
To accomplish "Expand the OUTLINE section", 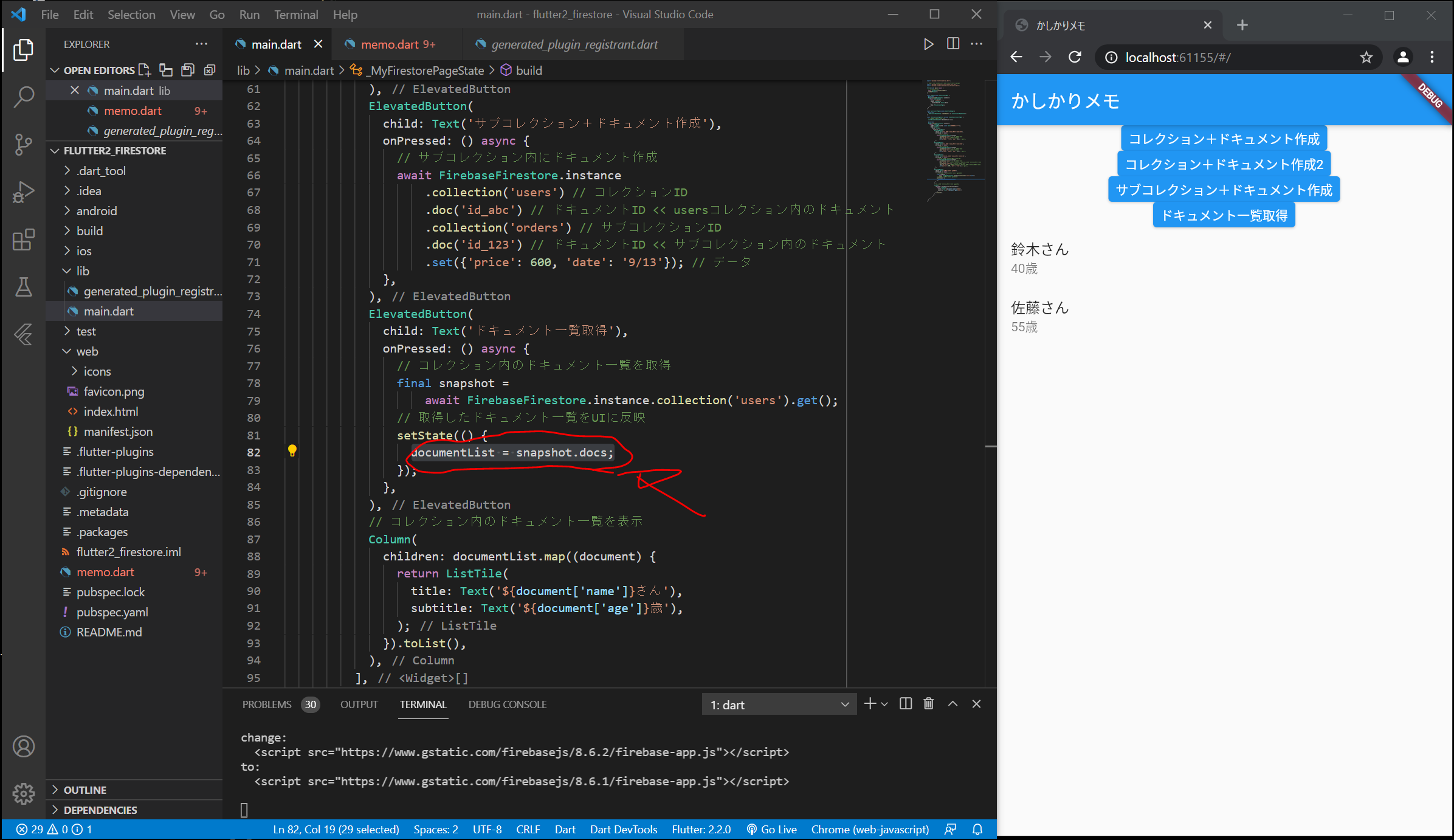I will [85, 790].
